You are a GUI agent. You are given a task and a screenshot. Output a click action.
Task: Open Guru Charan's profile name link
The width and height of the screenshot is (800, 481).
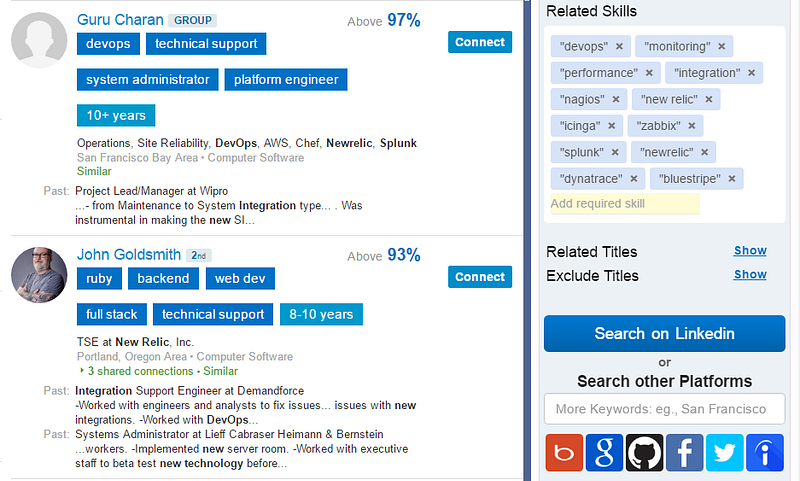point(120,20)
